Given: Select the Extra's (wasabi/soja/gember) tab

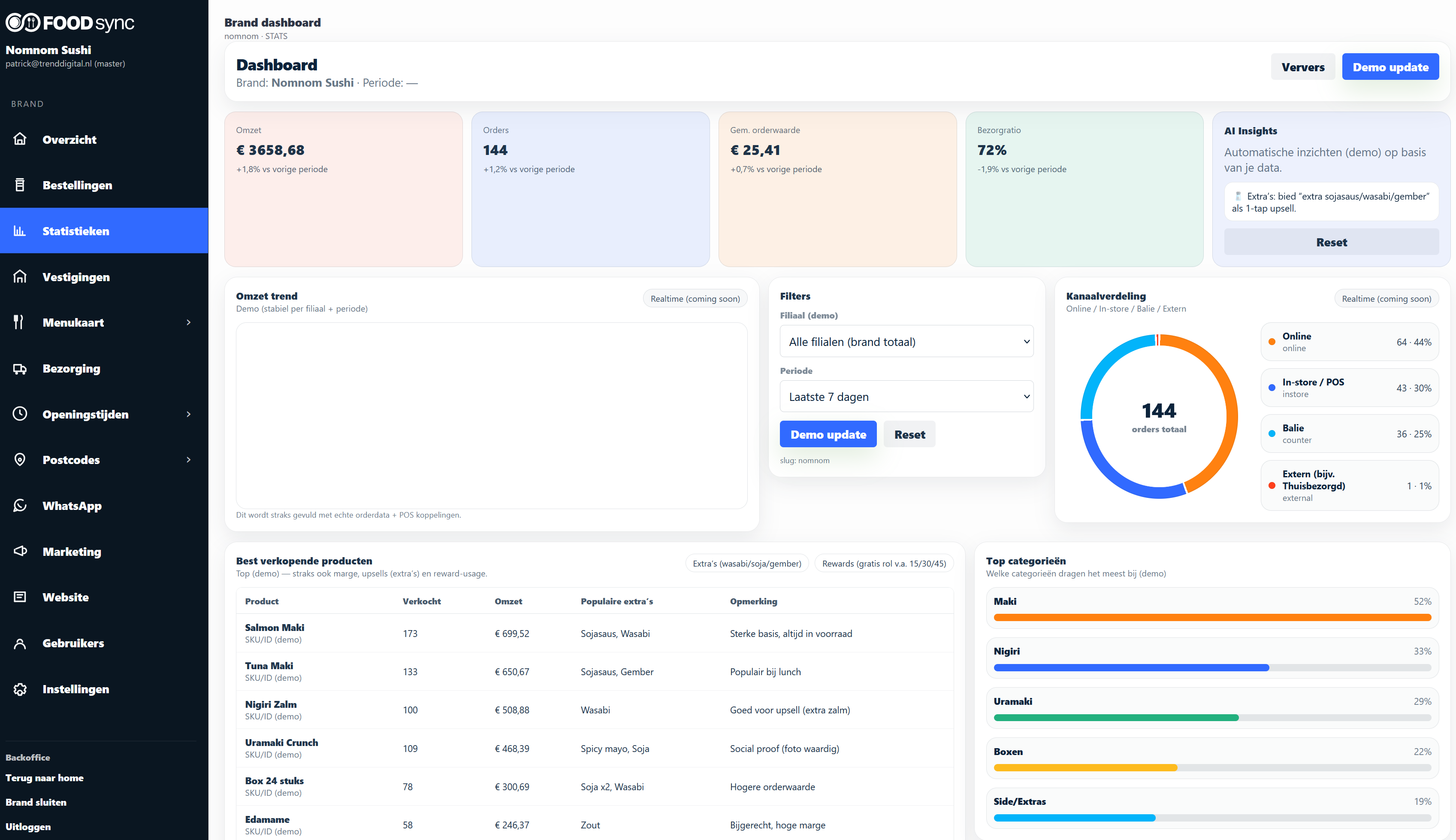Looking at the screenshot, I should click(747, 563).
